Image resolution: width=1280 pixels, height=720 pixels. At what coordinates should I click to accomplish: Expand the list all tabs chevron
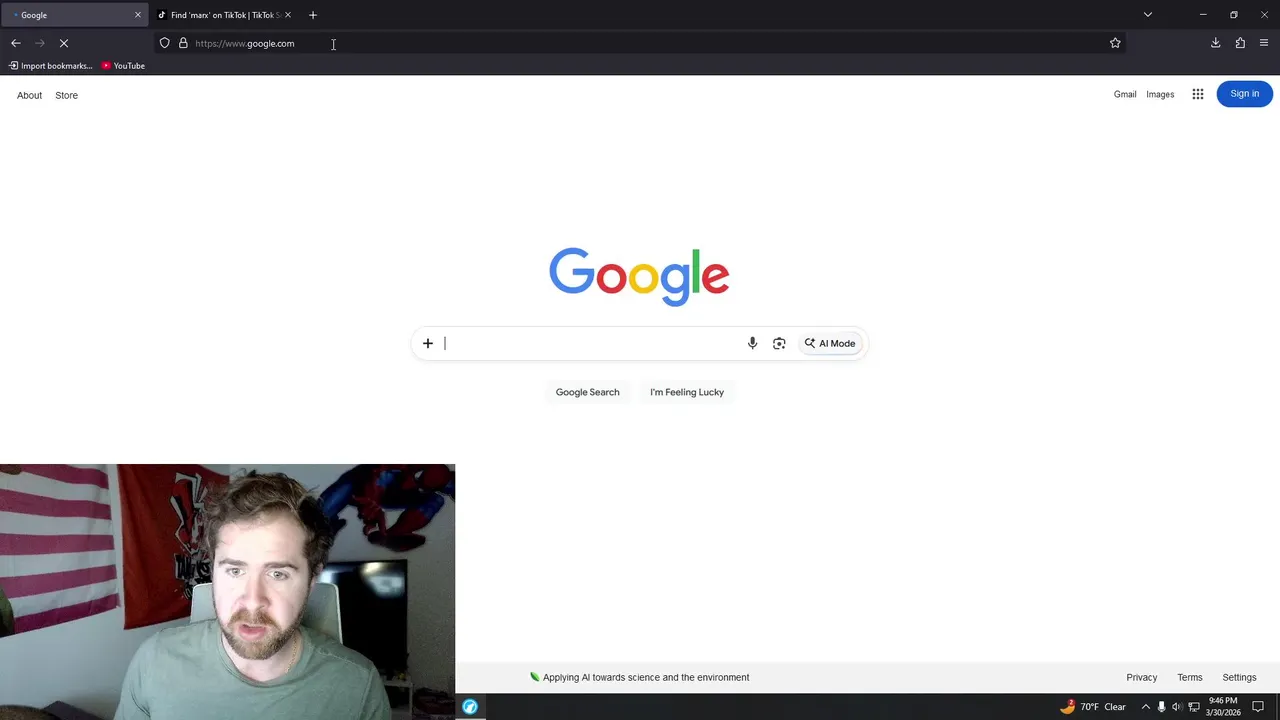click(1148, 15)
